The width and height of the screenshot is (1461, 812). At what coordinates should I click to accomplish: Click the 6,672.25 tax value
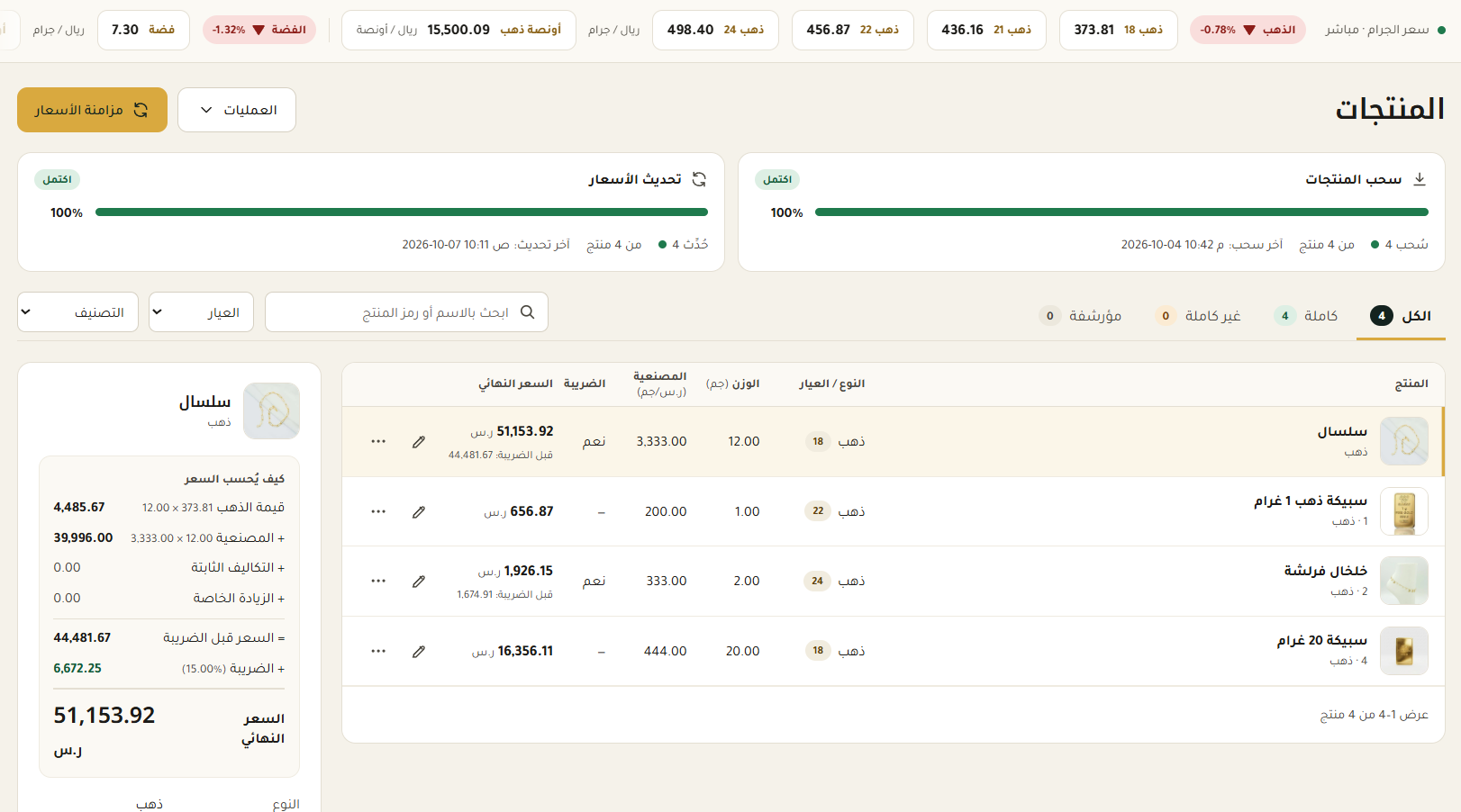[77, 668]
